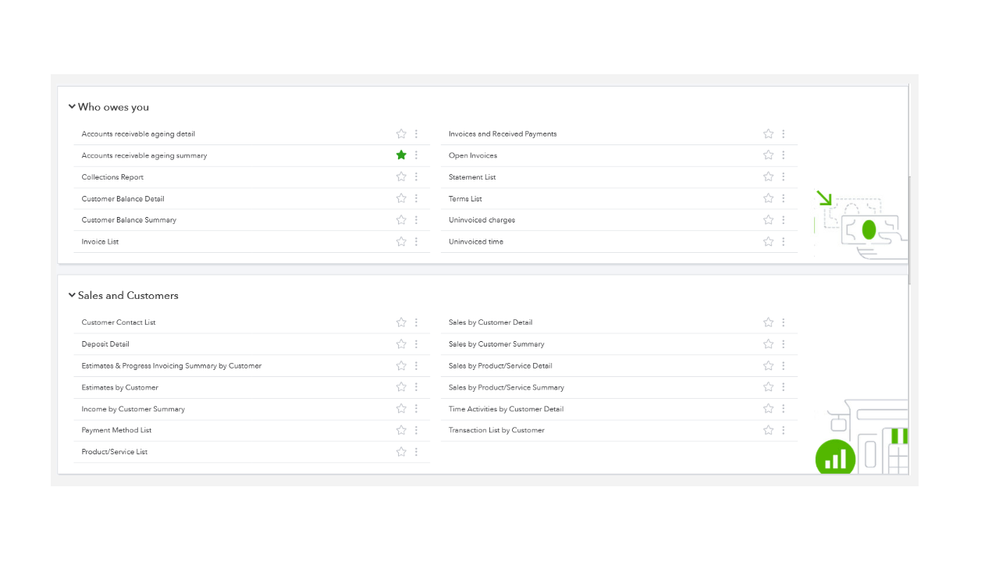The height and width of the screenshot is (562, 999).
Task: Open more options for Open Invoices report
Action: click(784, 155)
